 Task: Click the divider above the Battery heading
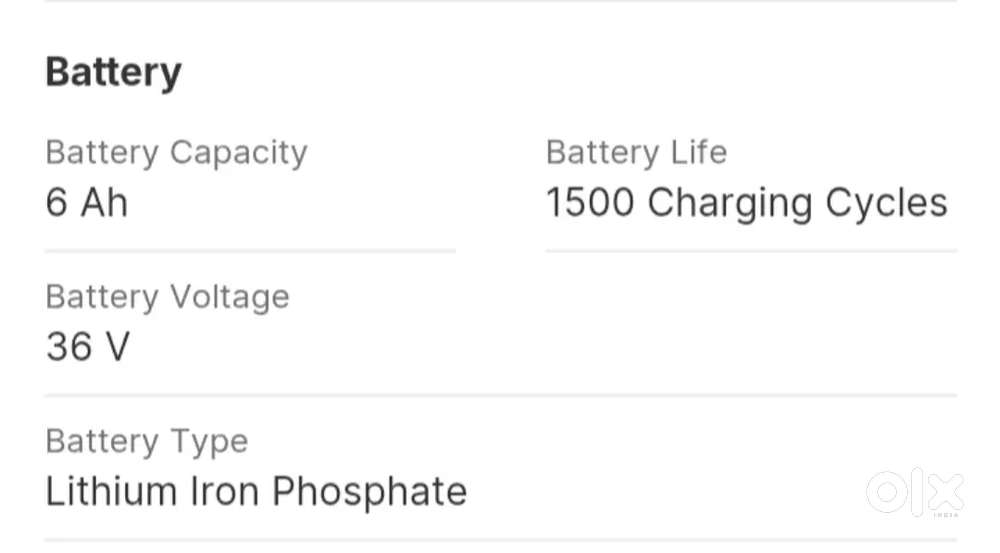[500, 2]
